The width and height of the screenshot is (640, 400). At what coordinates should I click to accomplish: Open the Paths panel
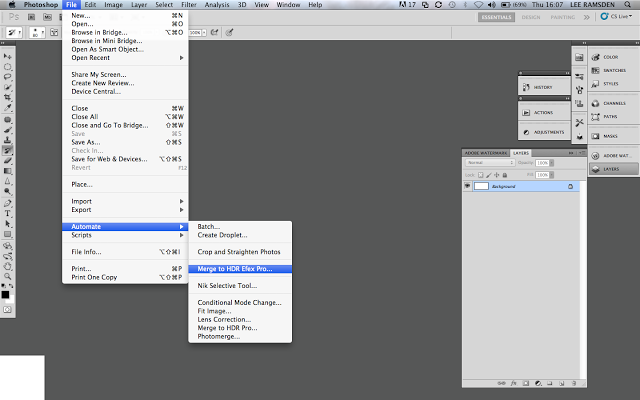pos(613,117)
